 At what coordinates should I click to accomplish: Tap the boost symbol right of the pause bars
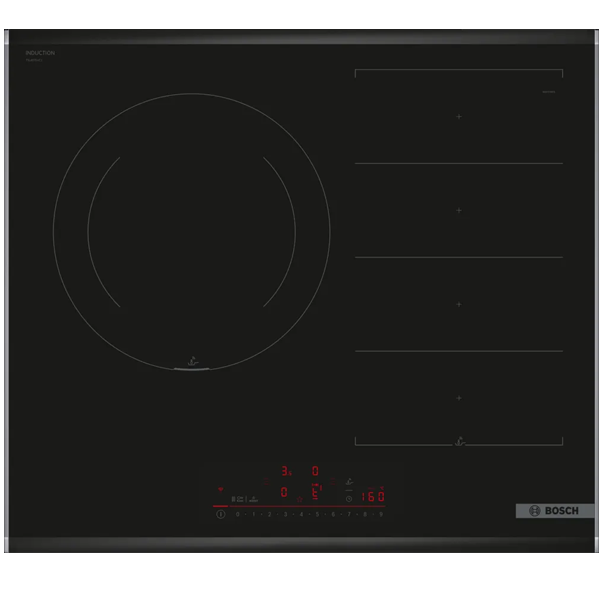pos(253,499)
